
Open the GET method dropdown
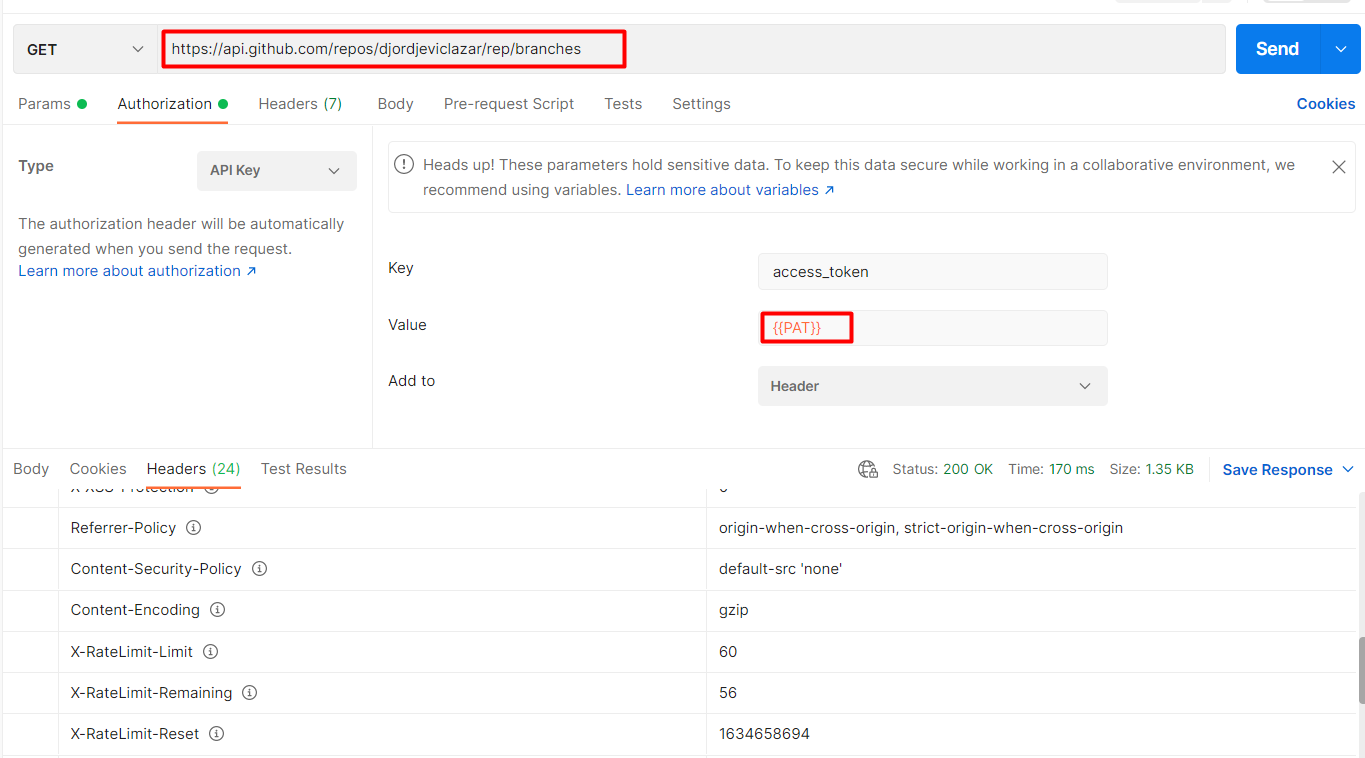(84, 49)
